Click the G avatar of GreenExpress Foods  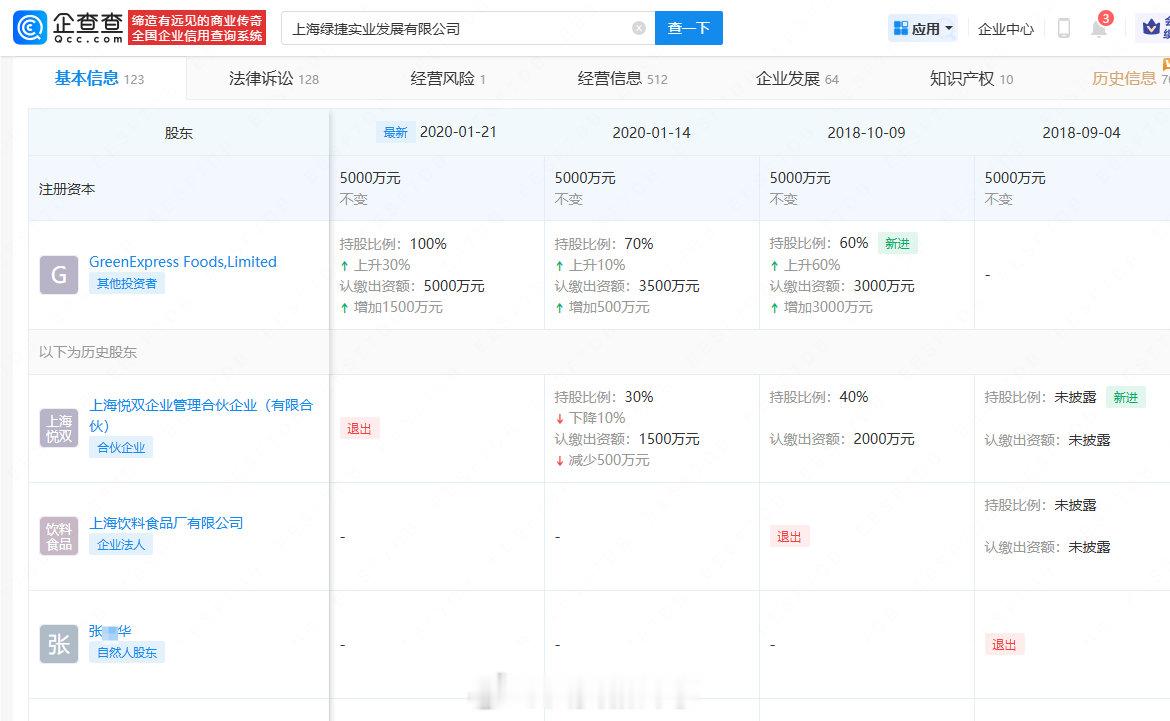click(59, 275)
